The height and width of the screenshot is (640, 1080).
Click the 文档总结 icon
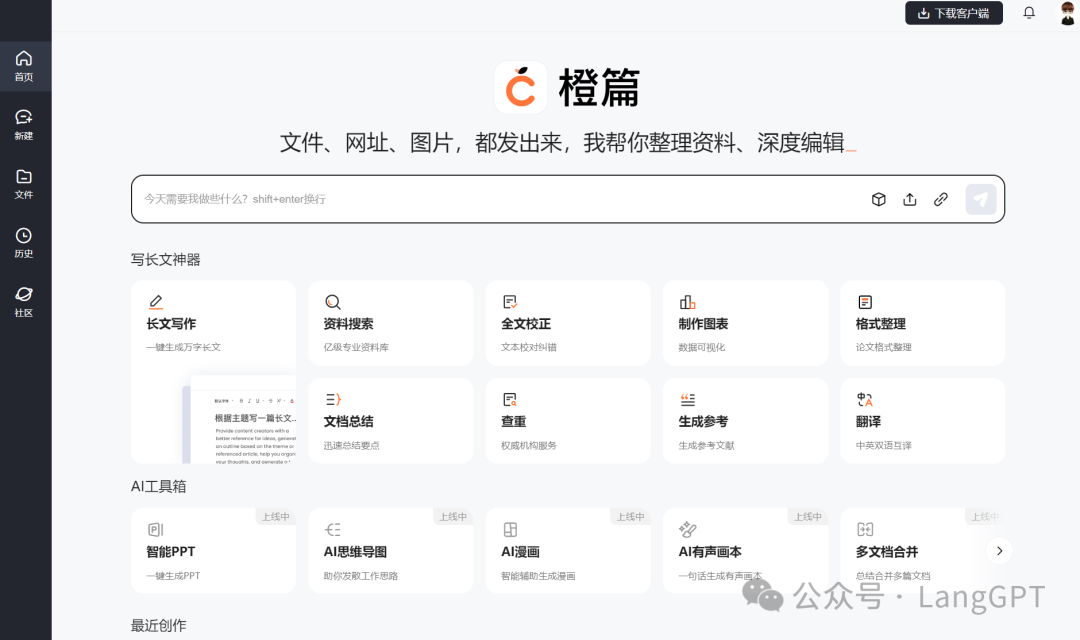pos(333,400)
